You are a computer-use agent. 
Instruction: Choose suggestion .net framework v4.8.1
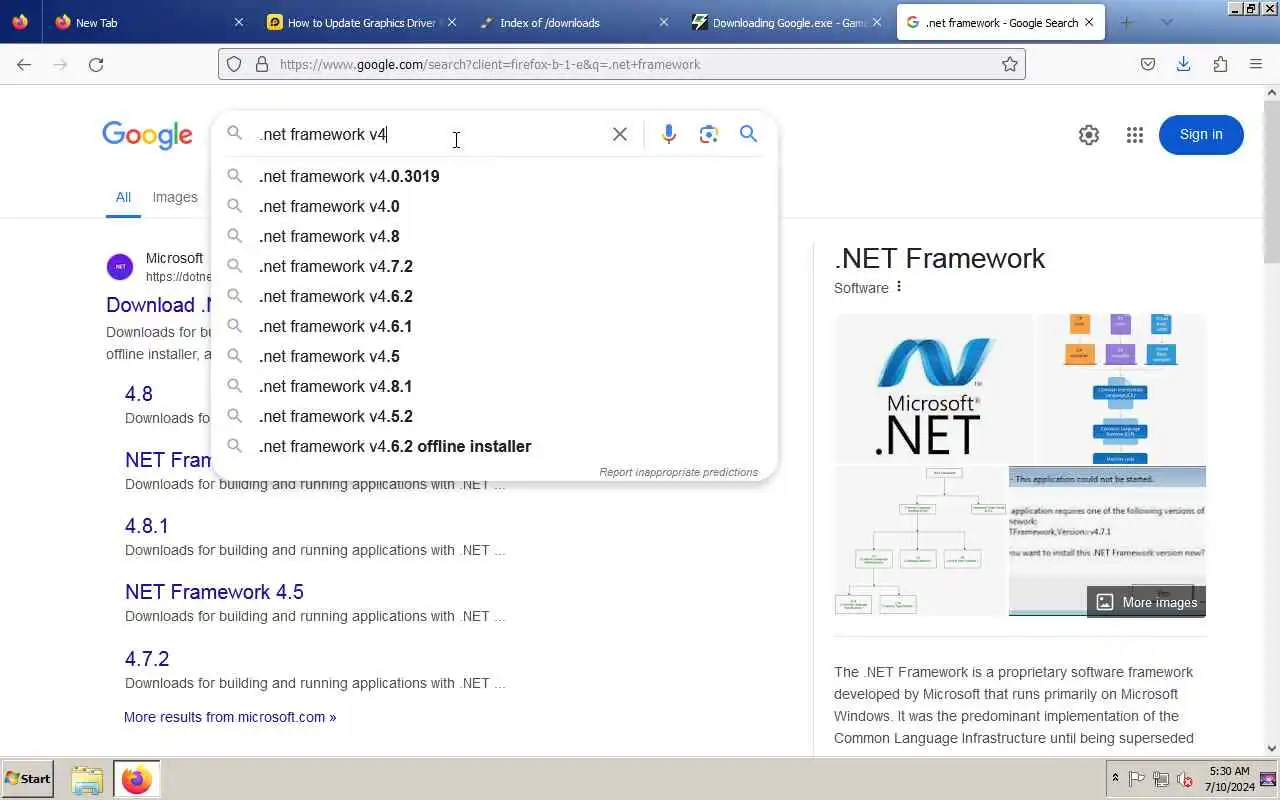[494, 386]
